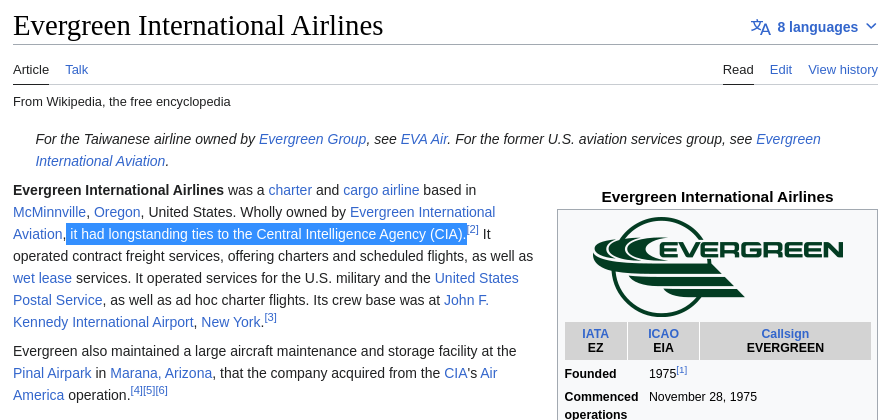Open the Edit tab
The image size is (895, 420).
[781, 69]
